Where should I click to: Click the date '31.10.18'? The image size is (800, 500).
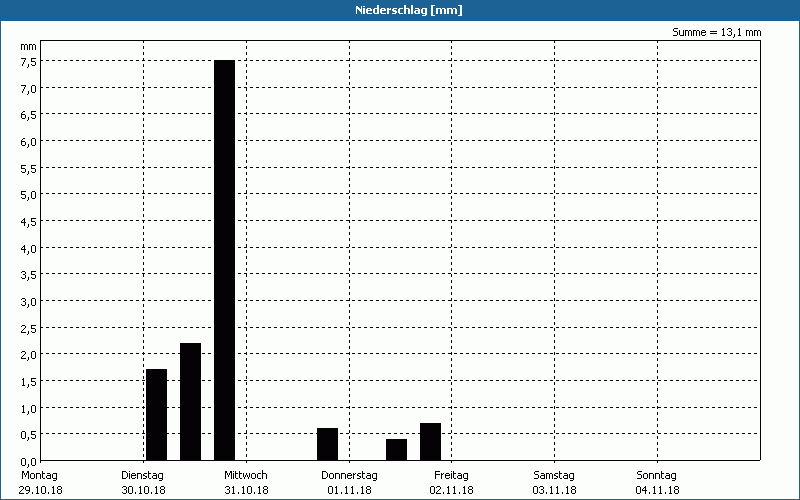coord(246,491)
